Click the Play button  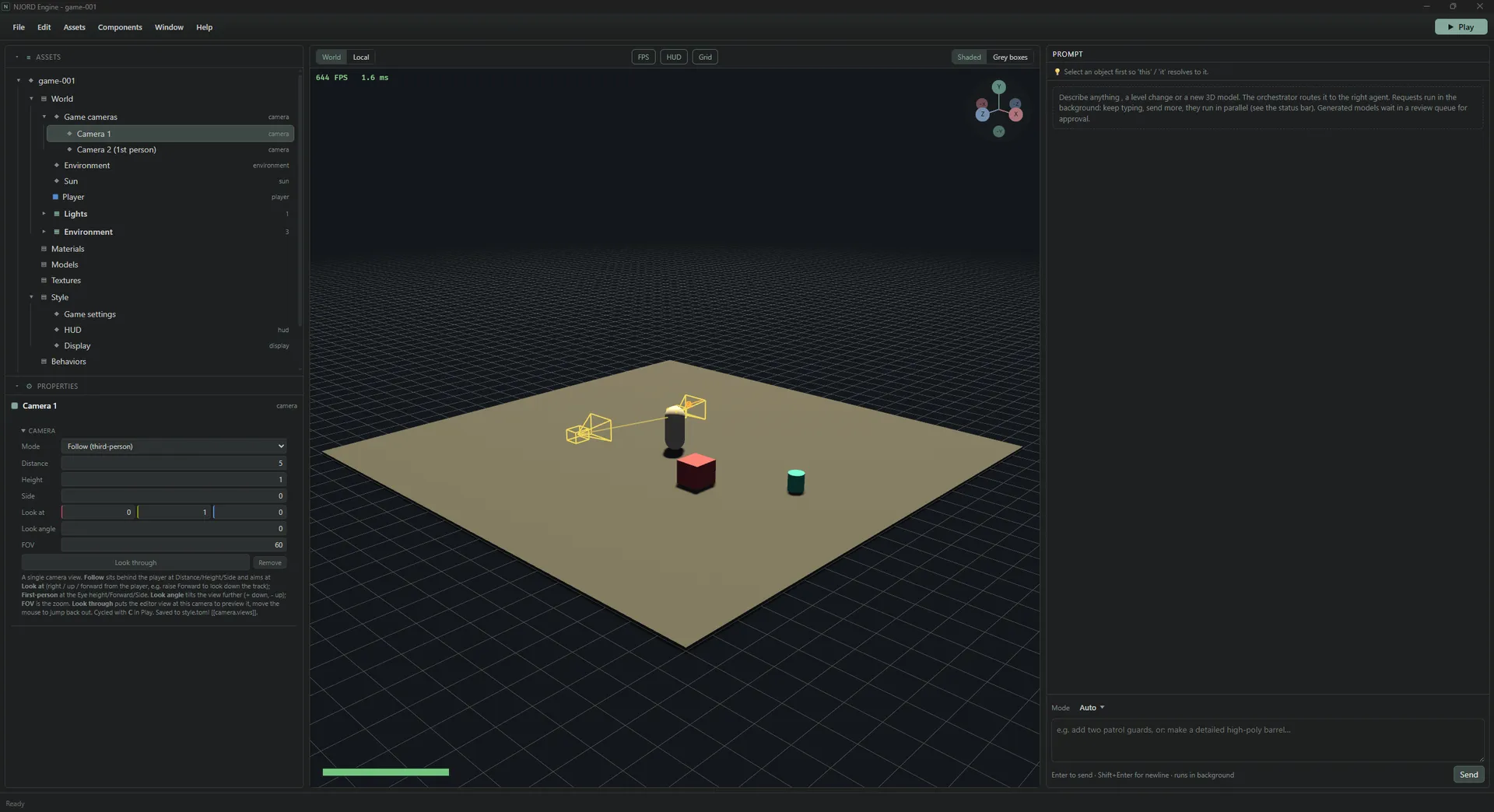click(x=1461, y=27)
